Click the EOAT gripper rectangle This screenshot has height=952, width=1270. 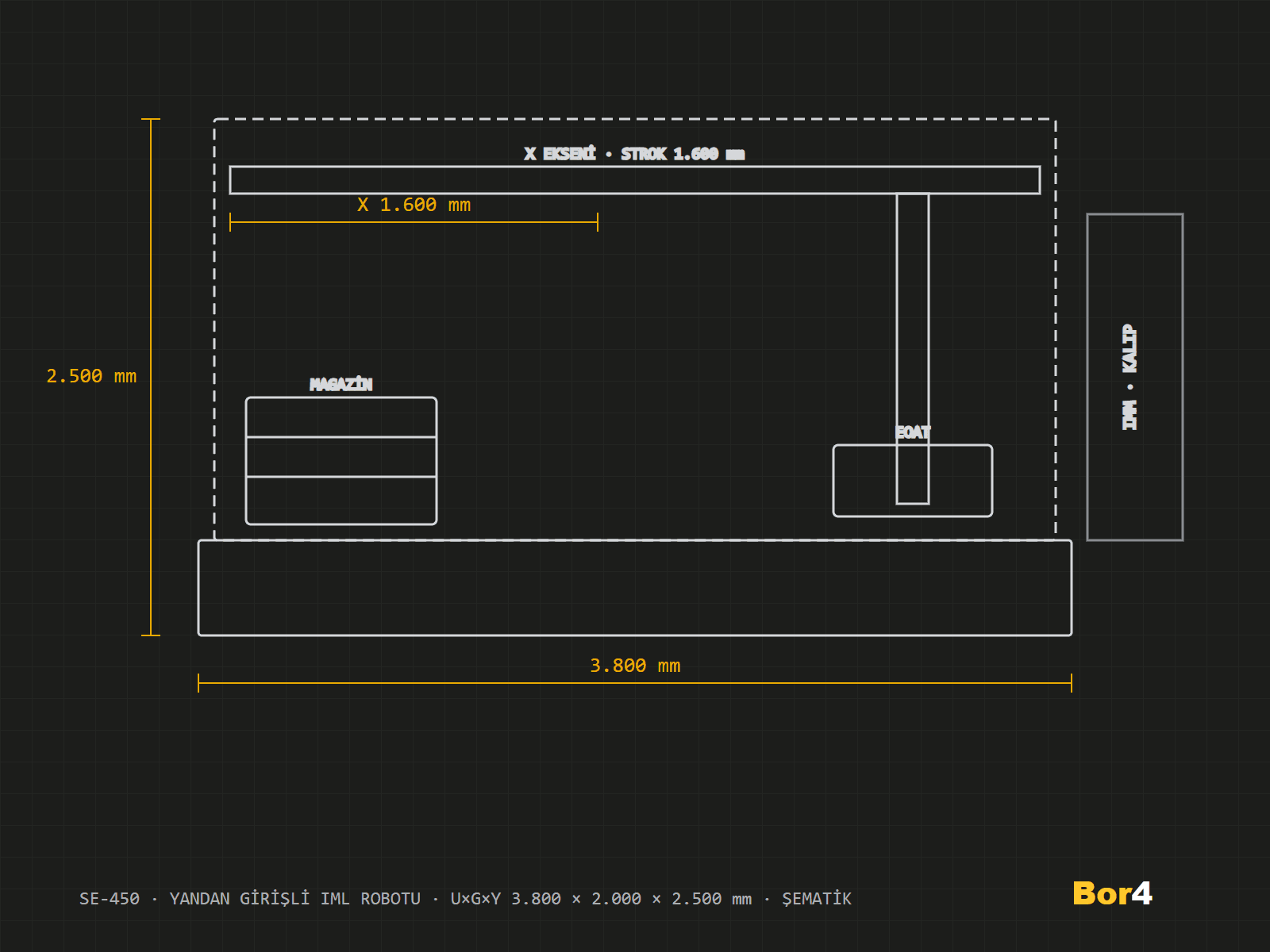coord(913,481)
